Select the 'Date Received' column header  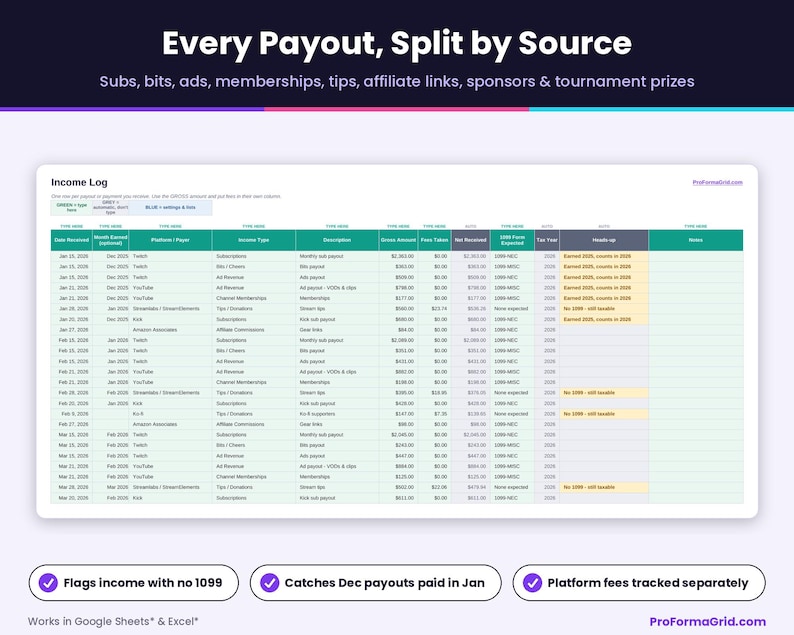click(x=71, y=240)
